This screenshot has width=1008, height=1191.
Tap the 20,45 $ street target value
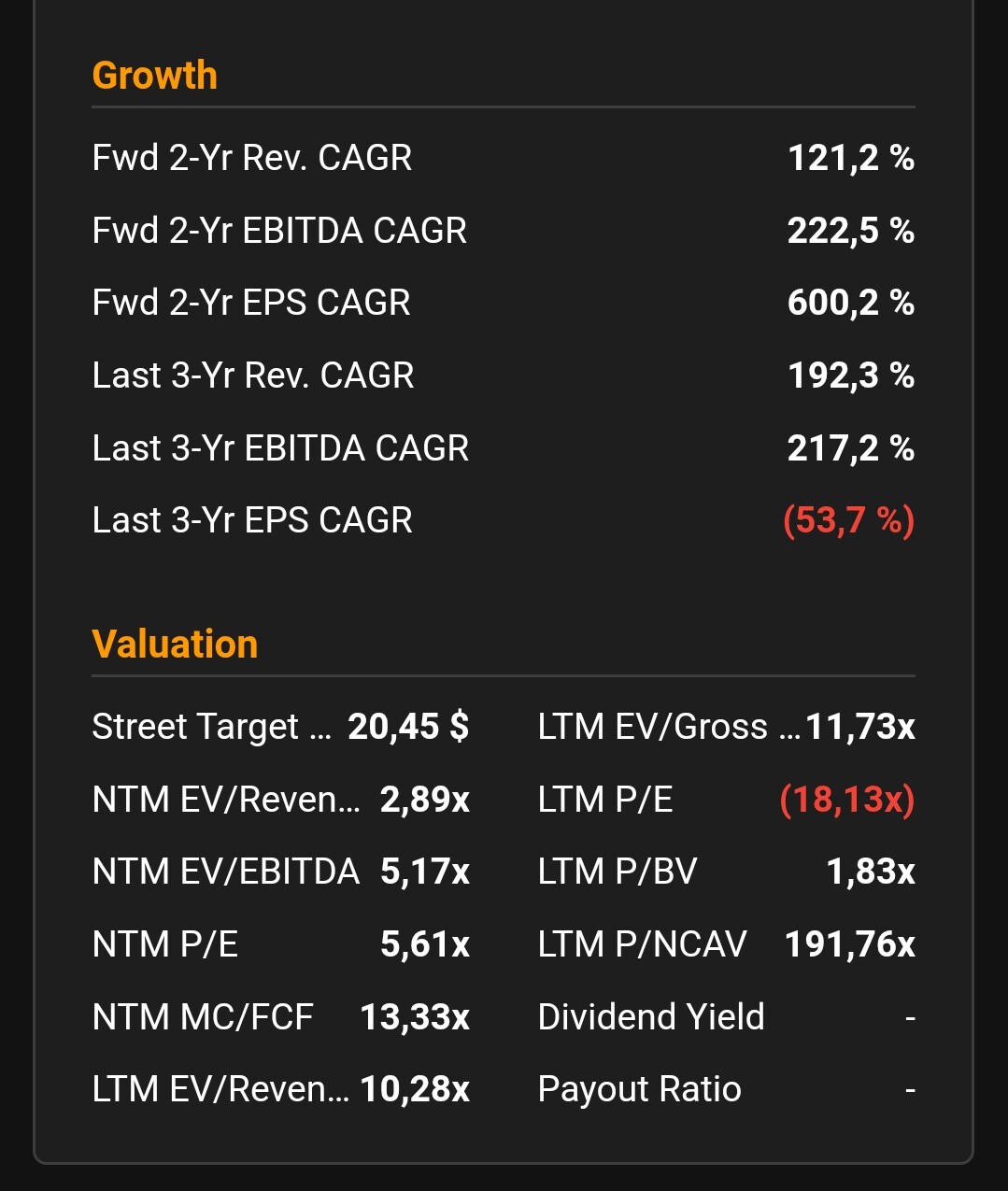pos(408,727)
